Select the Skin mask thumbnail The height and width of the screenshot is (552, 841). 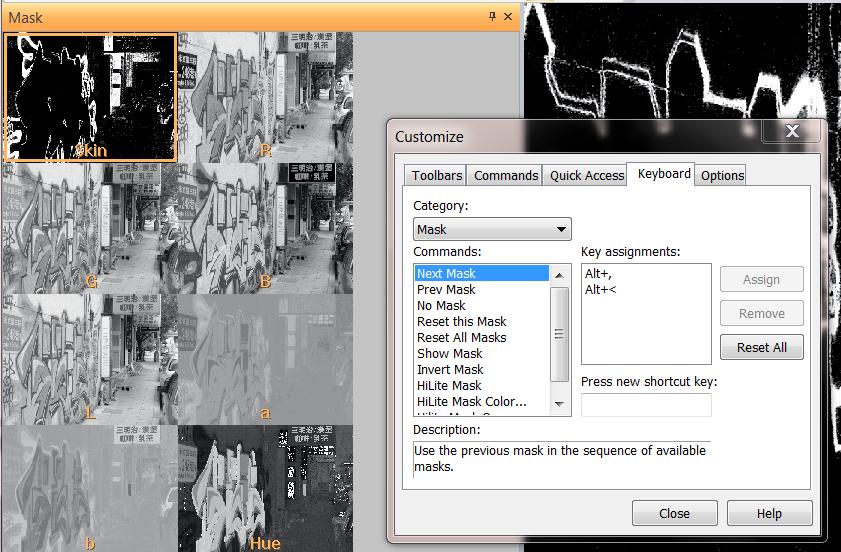pyautogui.click(x=91, y=97)
